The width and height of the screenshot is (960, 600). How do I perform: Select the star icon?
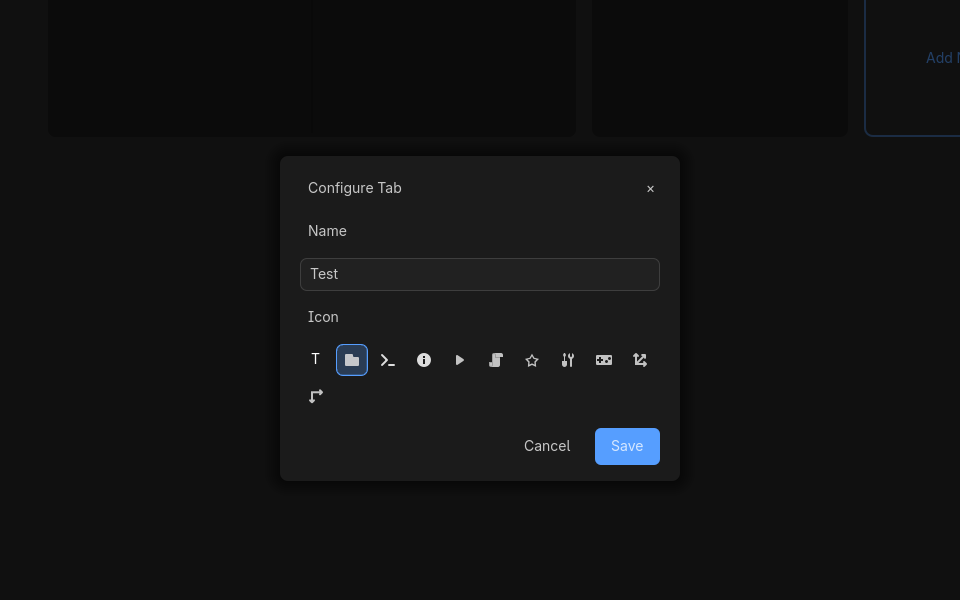pos(532,360)
